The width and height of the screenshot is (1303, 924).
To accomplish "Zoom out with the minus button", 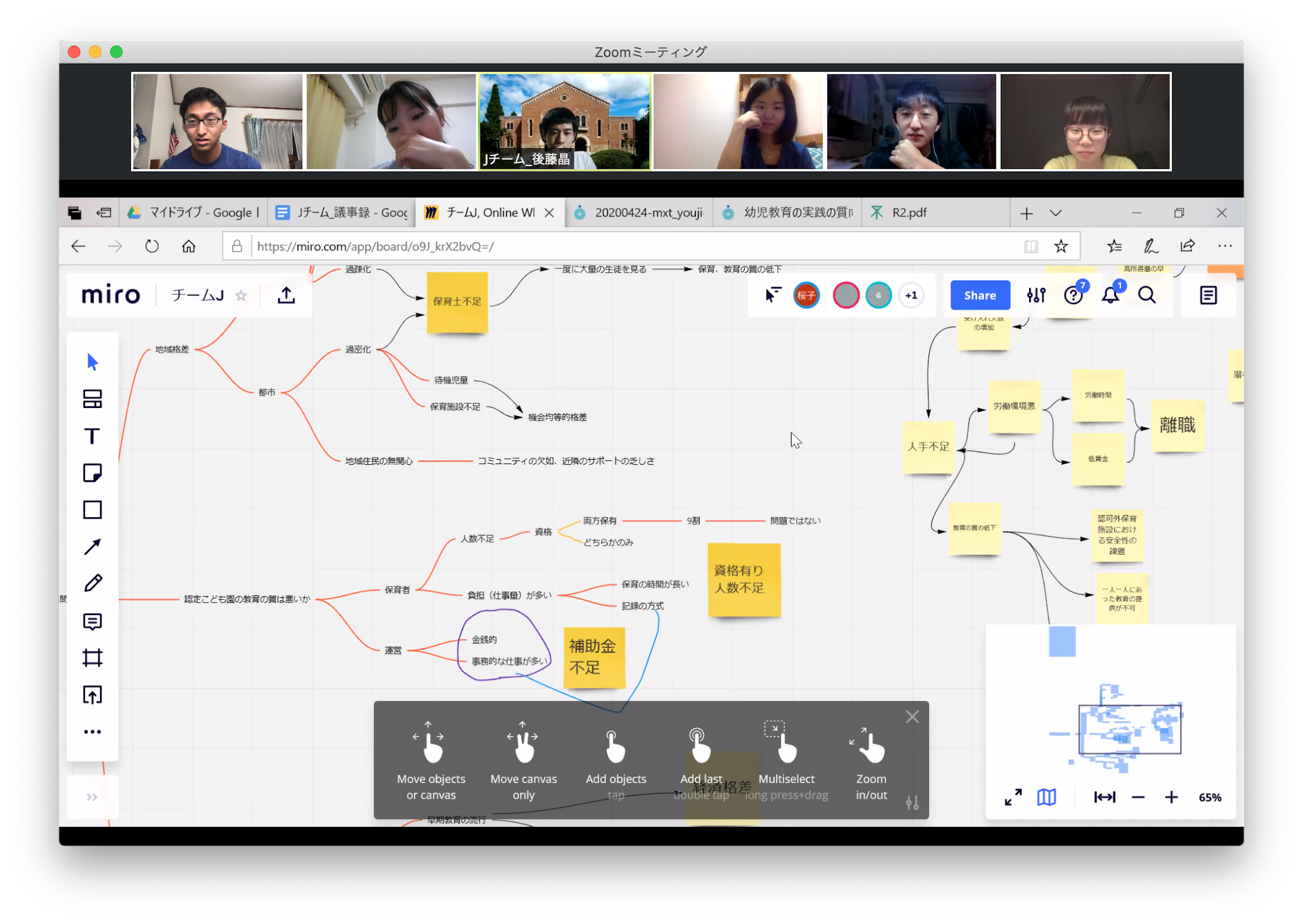I will click(x=1138, y=798).
